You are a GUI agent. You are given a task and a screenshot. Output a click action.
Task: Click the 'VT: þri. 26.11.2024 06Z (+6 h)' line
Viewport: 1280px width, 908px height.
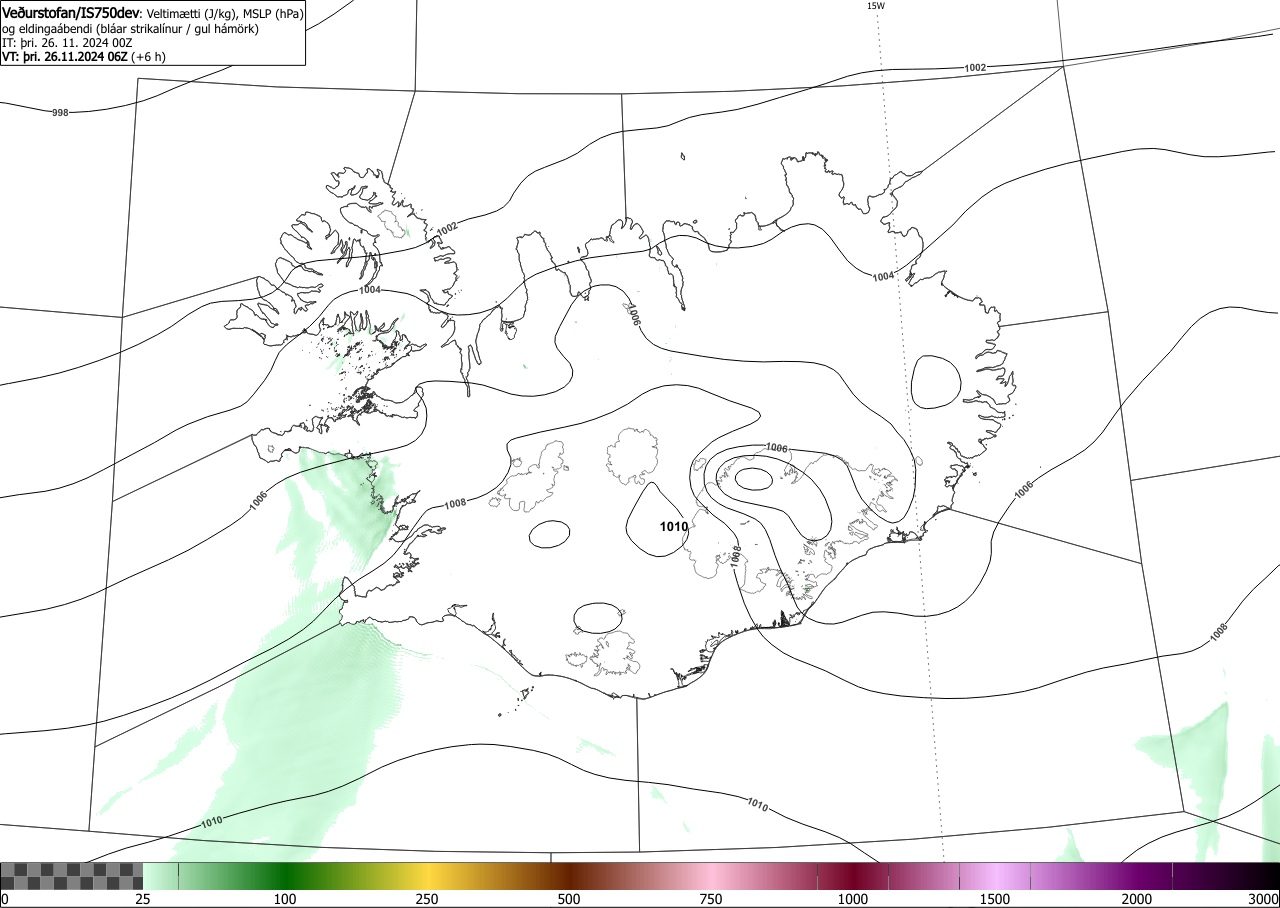pyautogui.click(x=84, y=57)
